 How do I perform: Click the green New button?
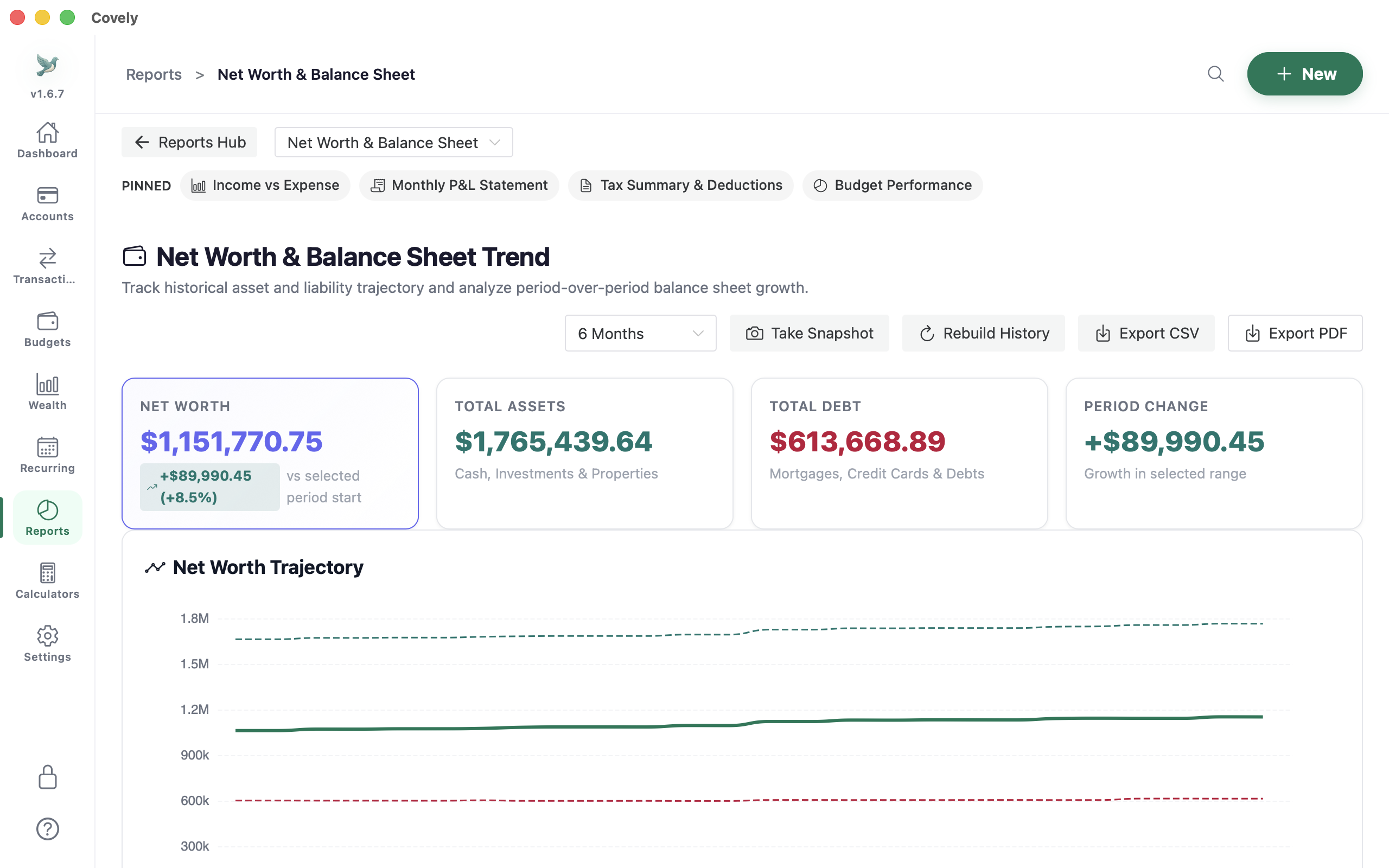[x=1304, y=74]
